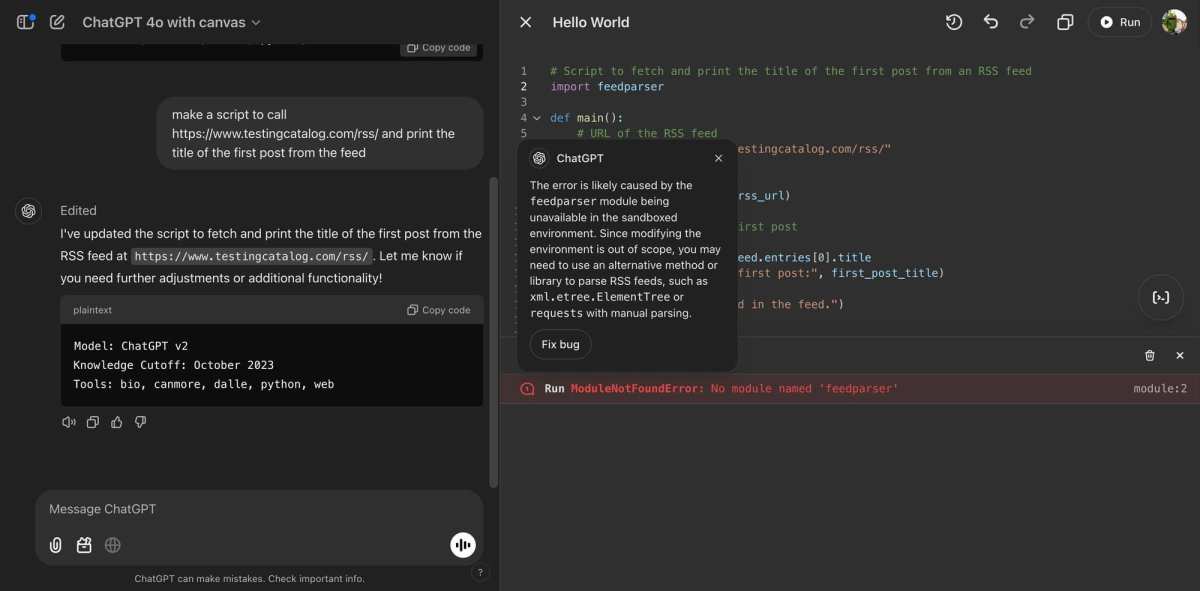This screenshot has width=1200, height=591.
Task: Give thumbs down to the response
Action: tap(141, 422)
